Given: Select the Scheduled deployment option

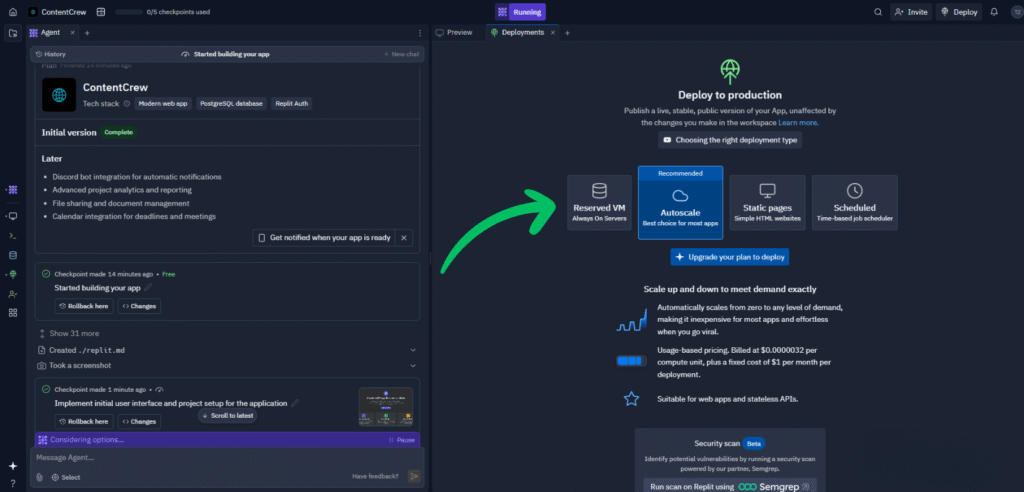Looking at the screenshot, I should (x=854, y=203).
